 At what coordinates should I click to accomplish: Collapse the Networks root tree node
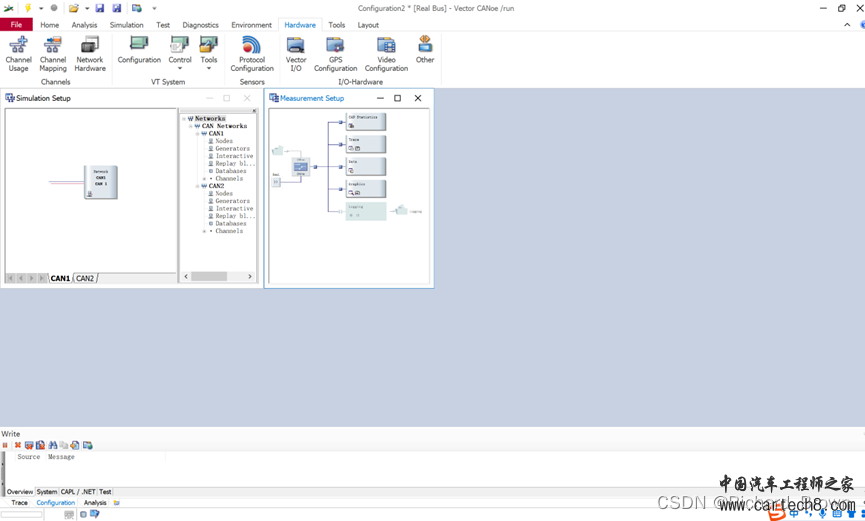coord(184,119)
